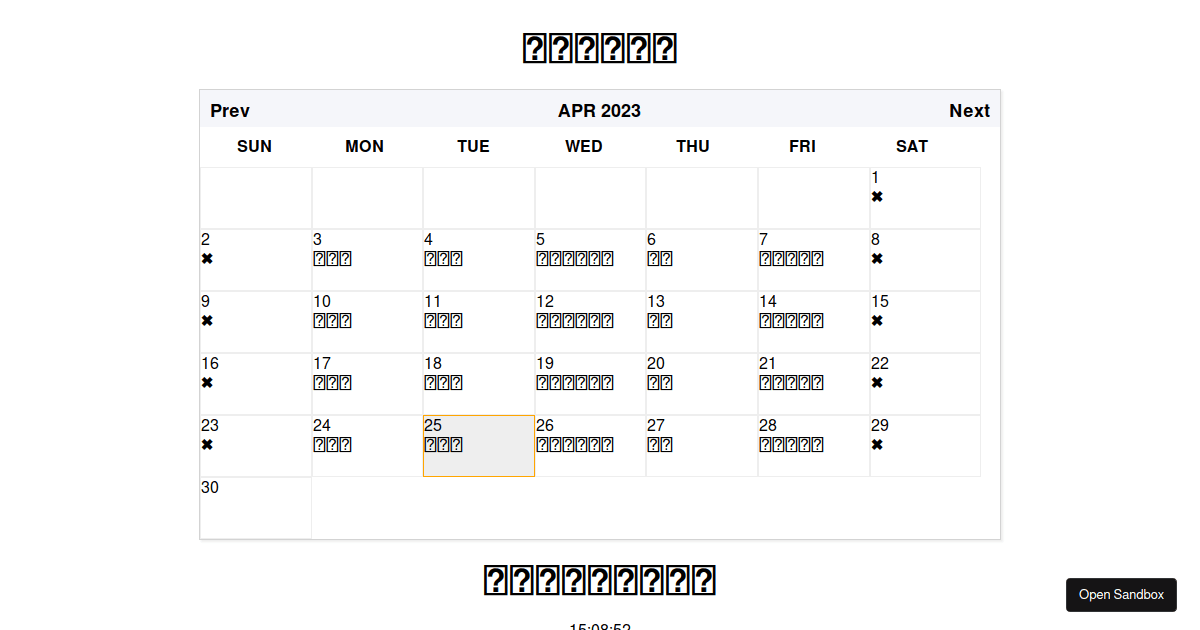The image size is (1200, 630).
Task: Click Next to view May 2023
Action: (969, 110)
